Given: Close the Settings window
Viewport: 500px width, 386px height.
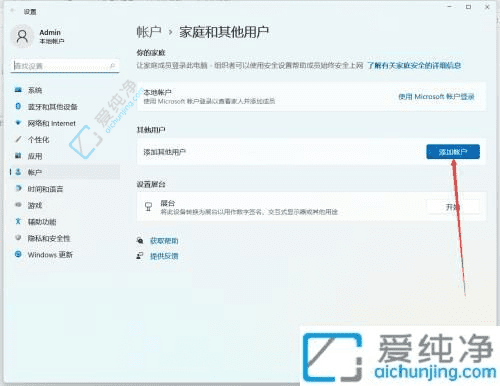Looking at the screenshot, I should (487, 7).
